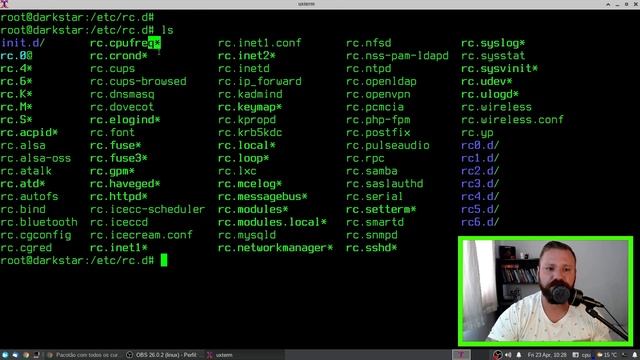640x360 pixels.
Task: Click the rc.keymap* entry
Action: coord(250,107)
